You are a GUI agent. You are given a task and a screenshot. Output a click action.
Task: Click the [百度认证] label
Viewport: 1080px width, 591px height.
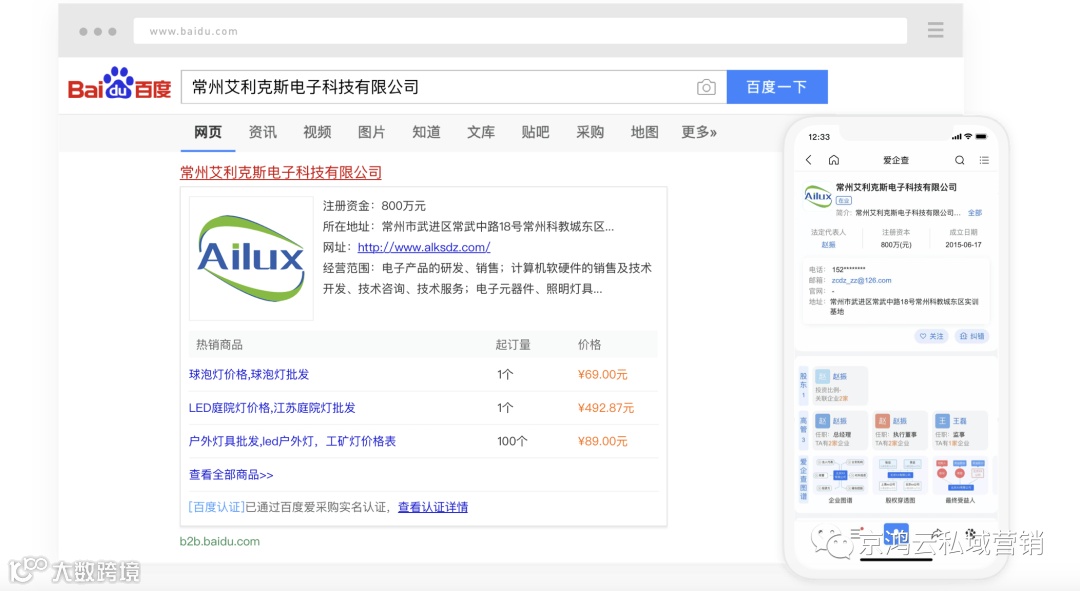(216, 507)
